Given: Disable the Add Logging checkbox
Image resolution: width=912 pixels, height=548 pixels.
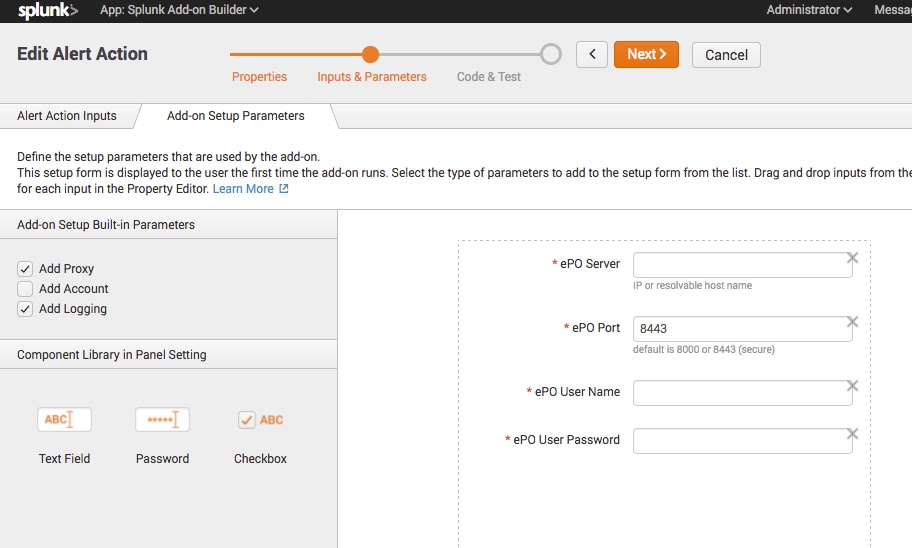Looking at the screenshot, I should (25, 309).
